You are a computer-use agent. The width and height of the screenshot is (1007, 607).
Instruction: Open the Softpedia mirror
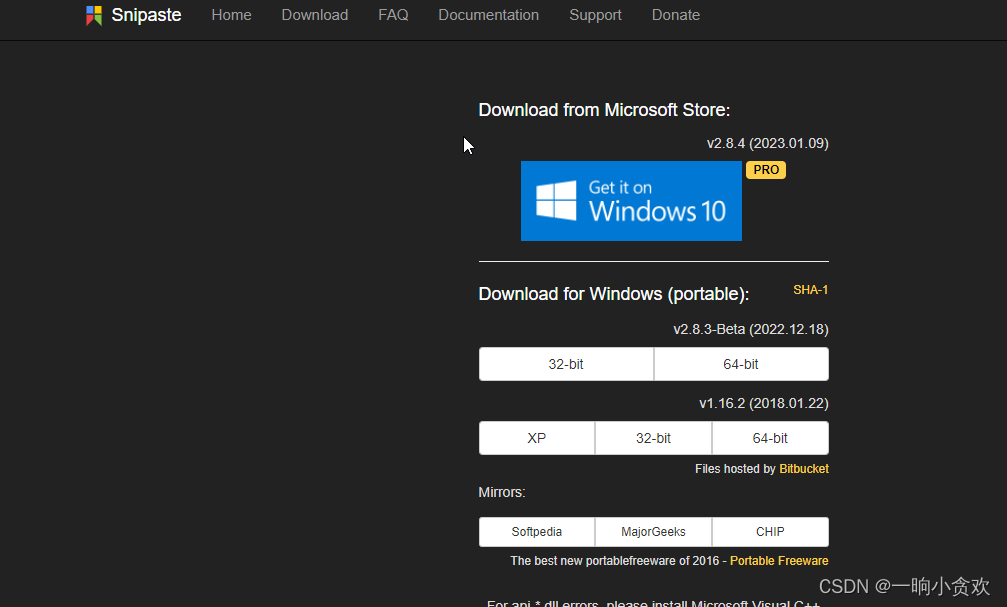tap(537, 532)
